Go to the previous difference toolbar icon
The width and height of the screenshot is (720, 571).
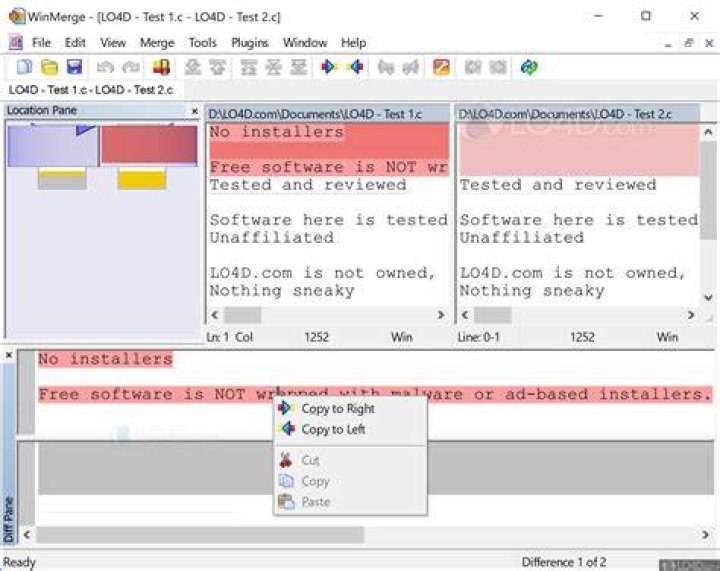pyautogui.click(x=218, y=67)
